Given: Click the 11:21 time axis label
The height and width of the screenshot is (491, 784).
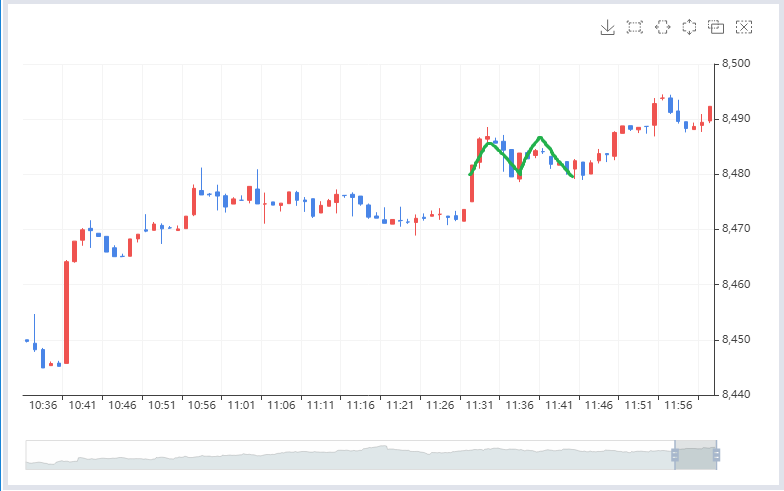Looking at the screenshot, I should pyautogui.click(x=400, y=406).
